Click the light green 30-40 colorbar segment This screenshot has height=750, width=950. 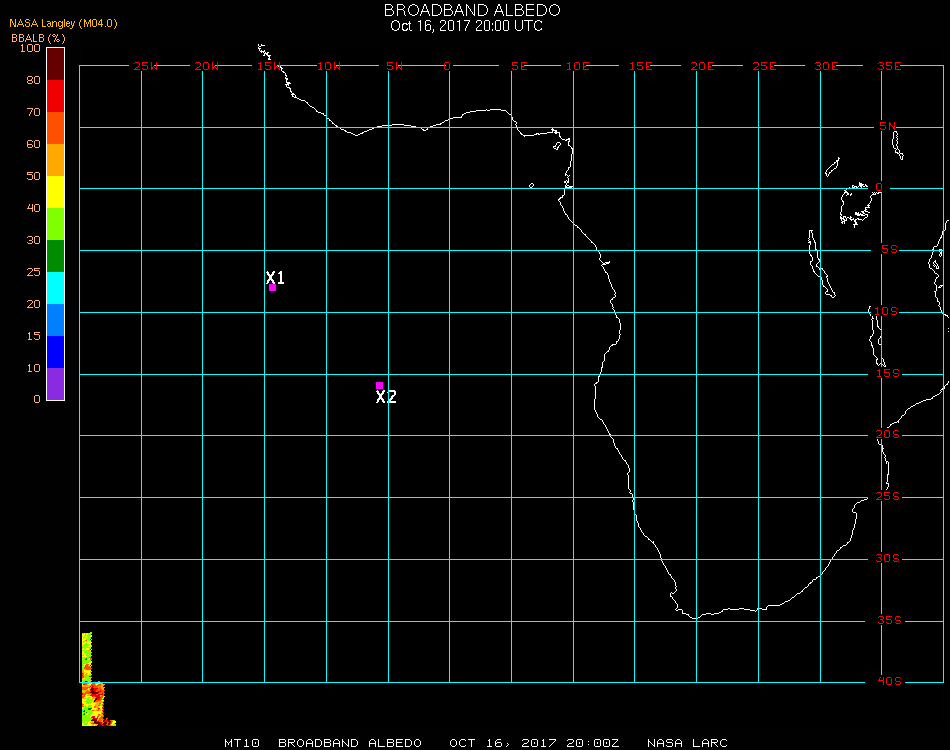click(x=55, y=224)
